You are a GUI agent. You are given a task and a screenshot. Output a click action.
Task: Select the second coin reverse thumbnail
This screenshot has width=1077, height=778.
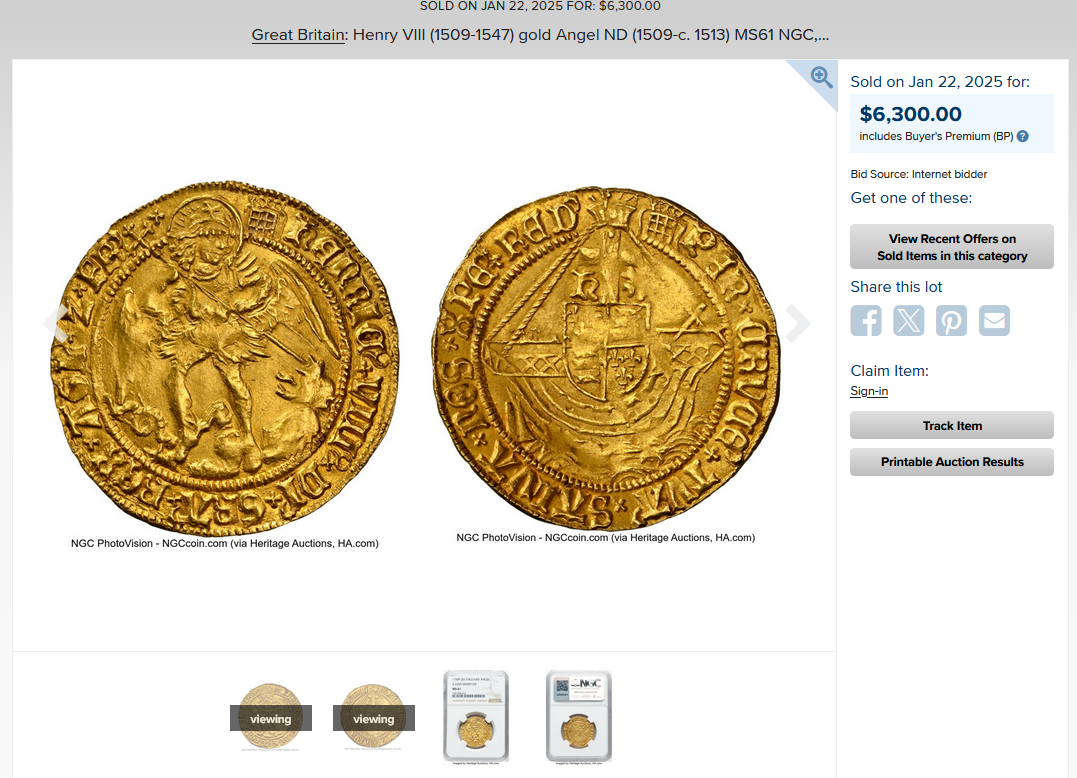(374, 717)
